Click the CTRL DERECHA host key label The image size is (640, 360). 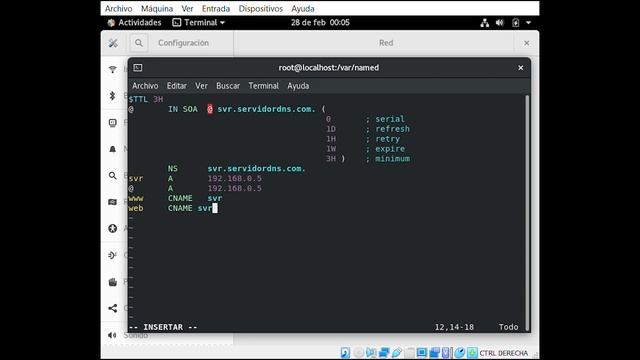pos(504,353)
